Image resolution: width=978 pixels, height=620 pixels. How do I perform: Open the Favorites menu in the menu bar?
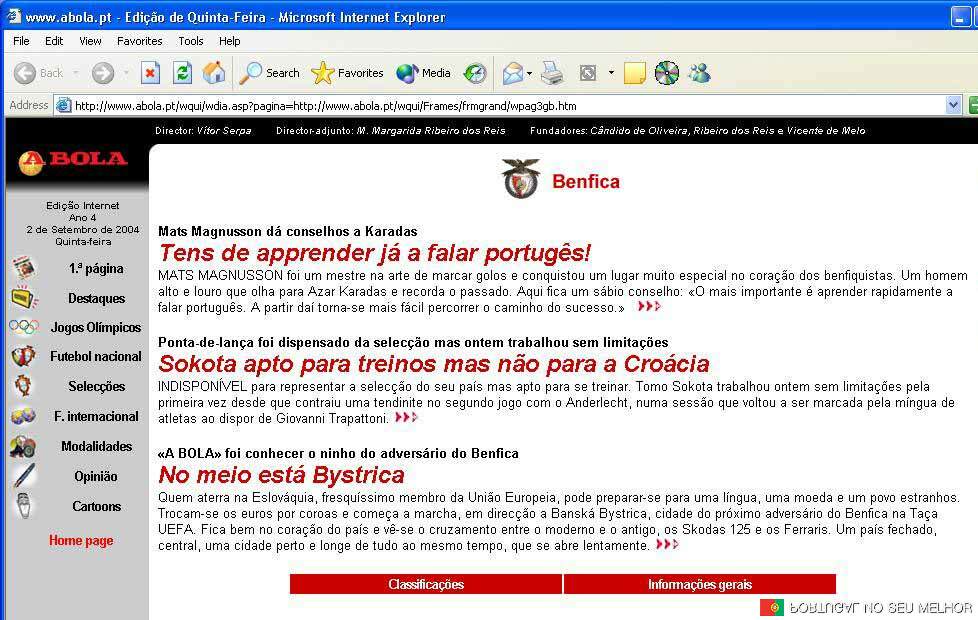(140, 41)
